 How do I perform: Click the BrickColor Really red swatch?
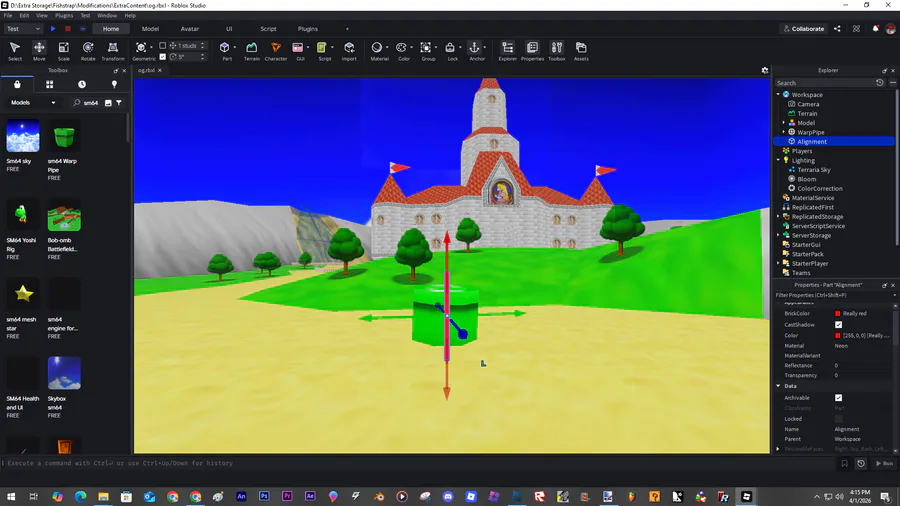click(x=837, y=314)
